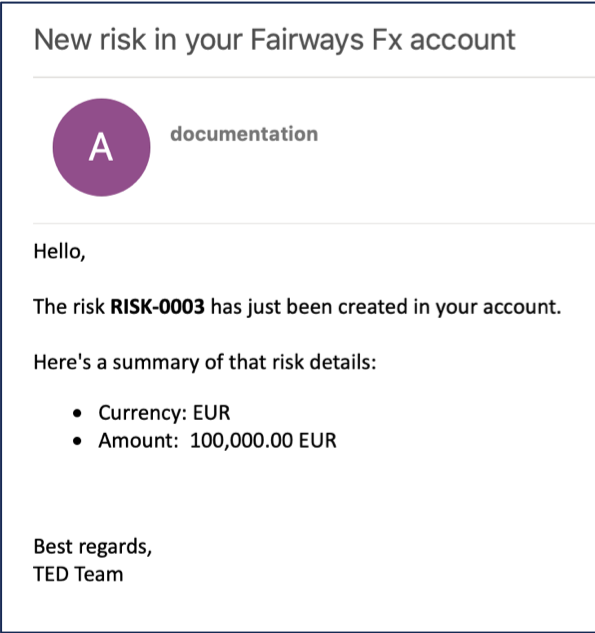595x633 pixels.
Task: Click the Hello greeting line
Action: point(59,252)
